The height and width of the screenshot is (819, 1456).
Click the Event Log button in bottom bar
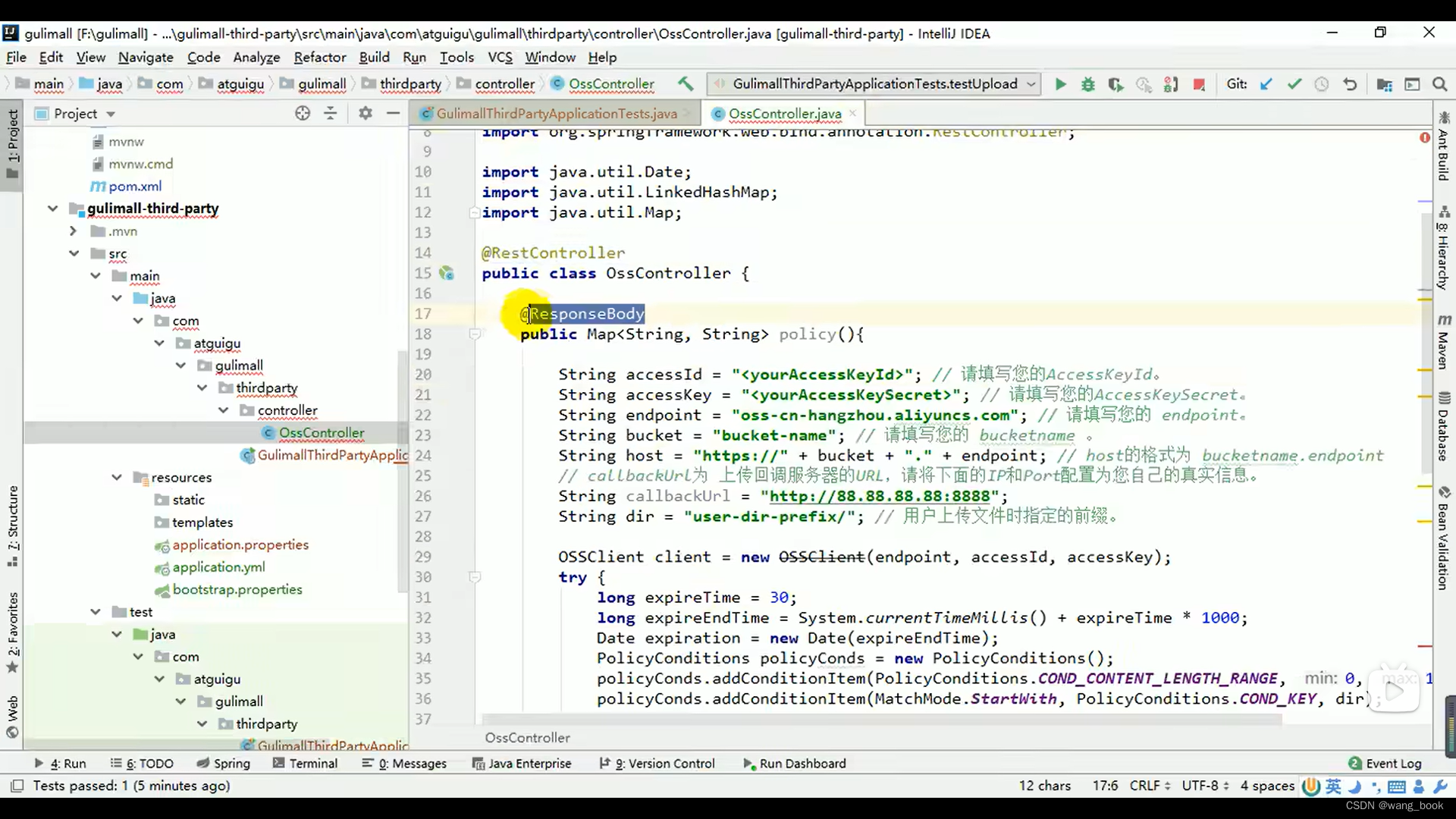(x=1393, y=763)
